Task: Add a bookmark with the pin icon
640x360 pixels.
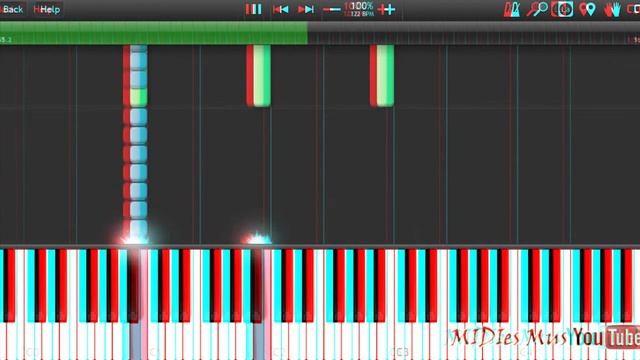Action: (587, 9)
